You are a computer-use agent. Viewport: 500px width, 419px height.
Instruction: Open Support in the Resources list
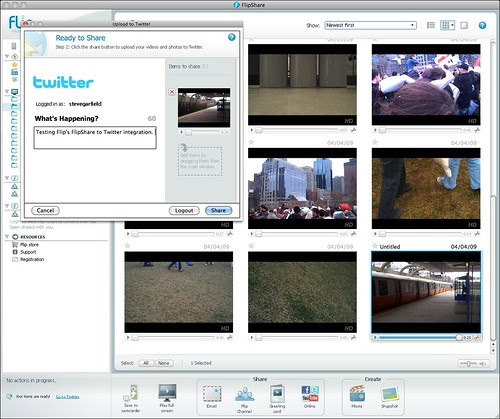28,252
